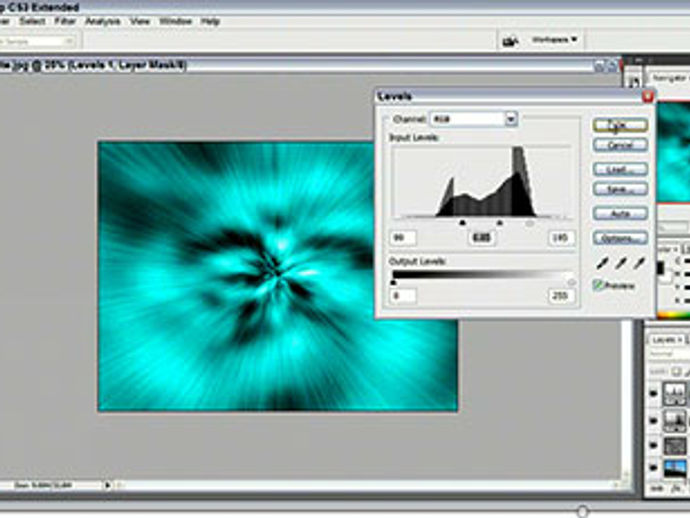Click the document horizontal scrollbar

367,485
